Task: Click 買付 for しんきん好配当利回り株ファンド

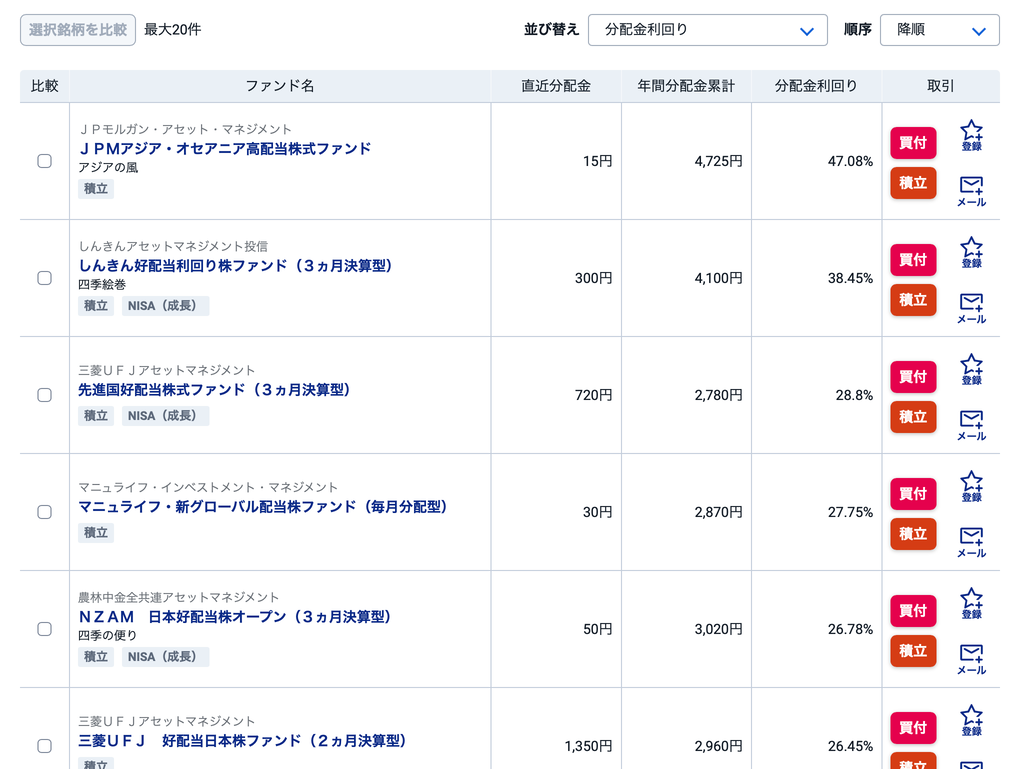Action: 913,260
